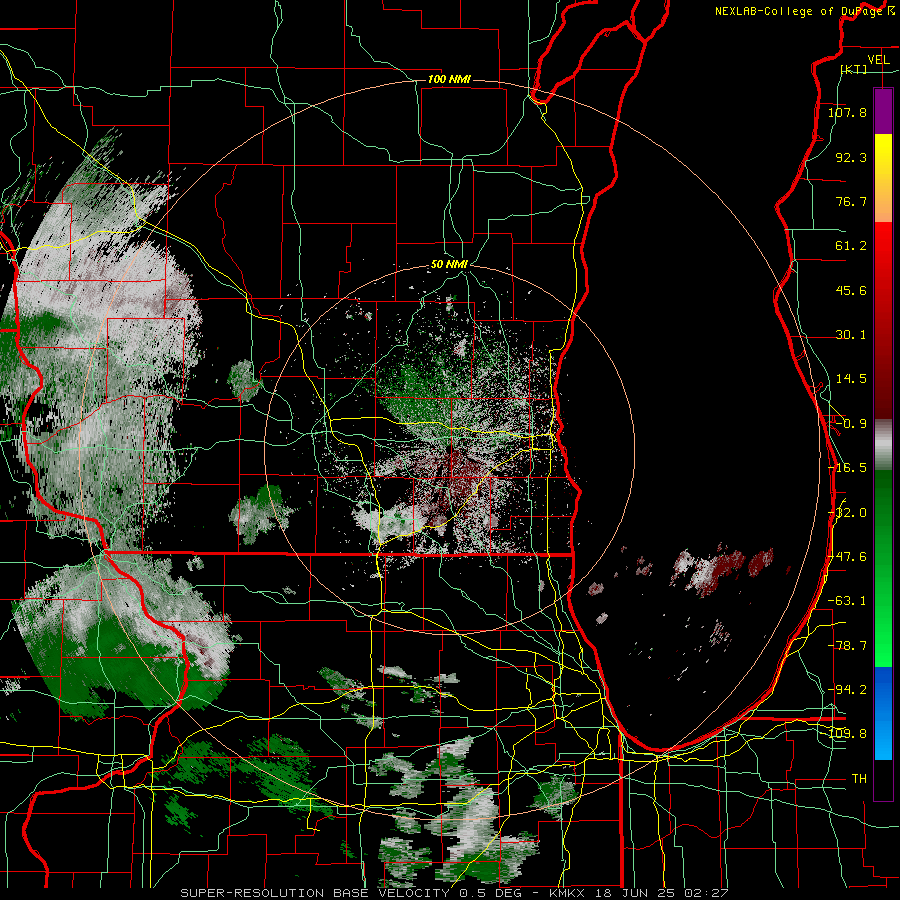Click the blue segment of velocity color bar
Image resolution: width=900 pixels, height=900 pixels.
tap(883, 713)
